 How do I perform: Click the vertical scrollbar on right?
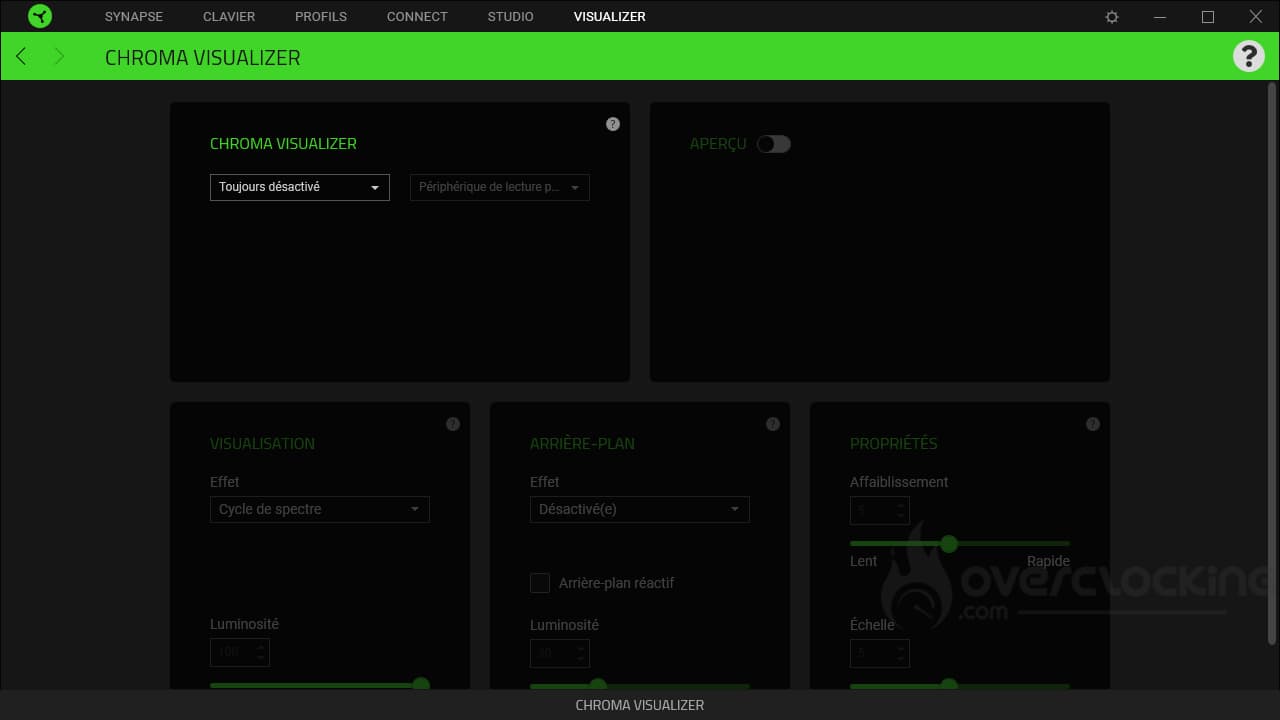[x=1272, y=365]
